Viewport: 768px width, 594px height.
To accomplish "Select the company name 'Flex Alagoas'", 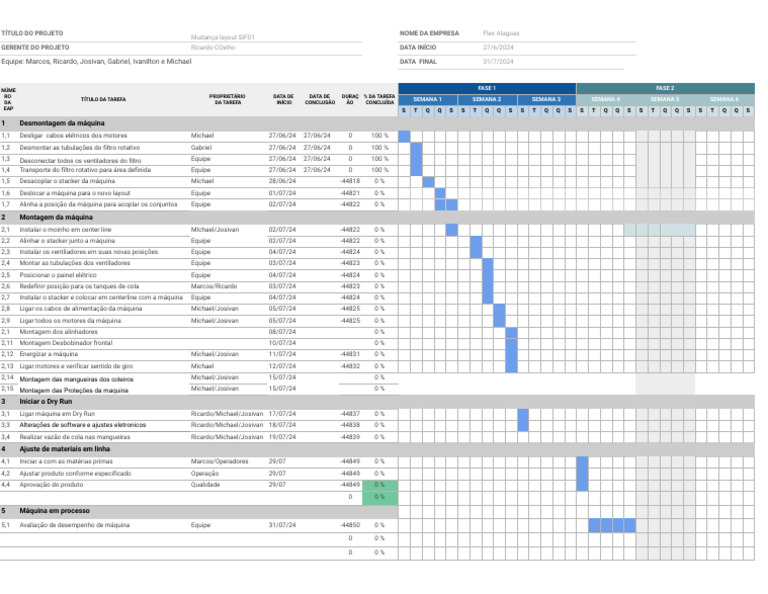I will click(x=501, y=33).
